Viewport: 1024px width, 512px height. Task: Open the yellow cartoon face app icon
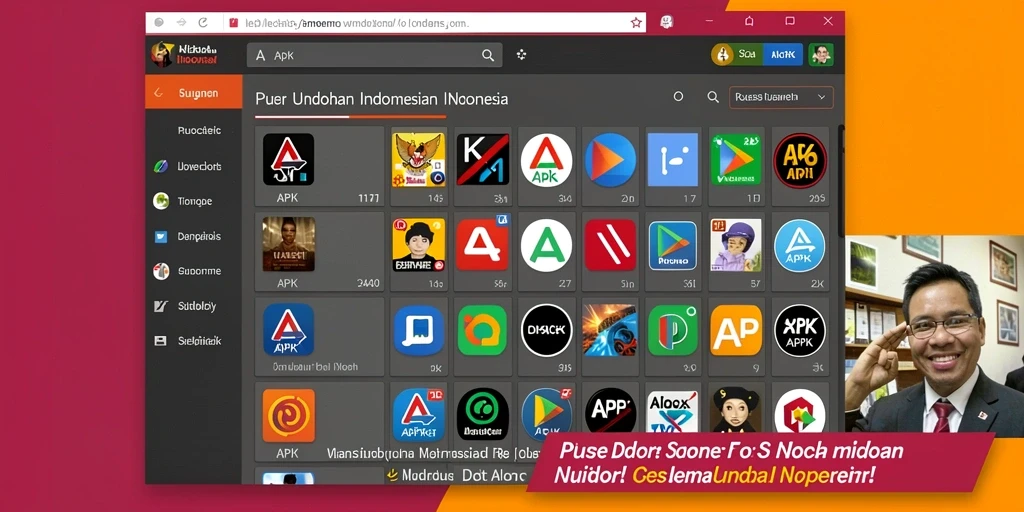point(419,245)
